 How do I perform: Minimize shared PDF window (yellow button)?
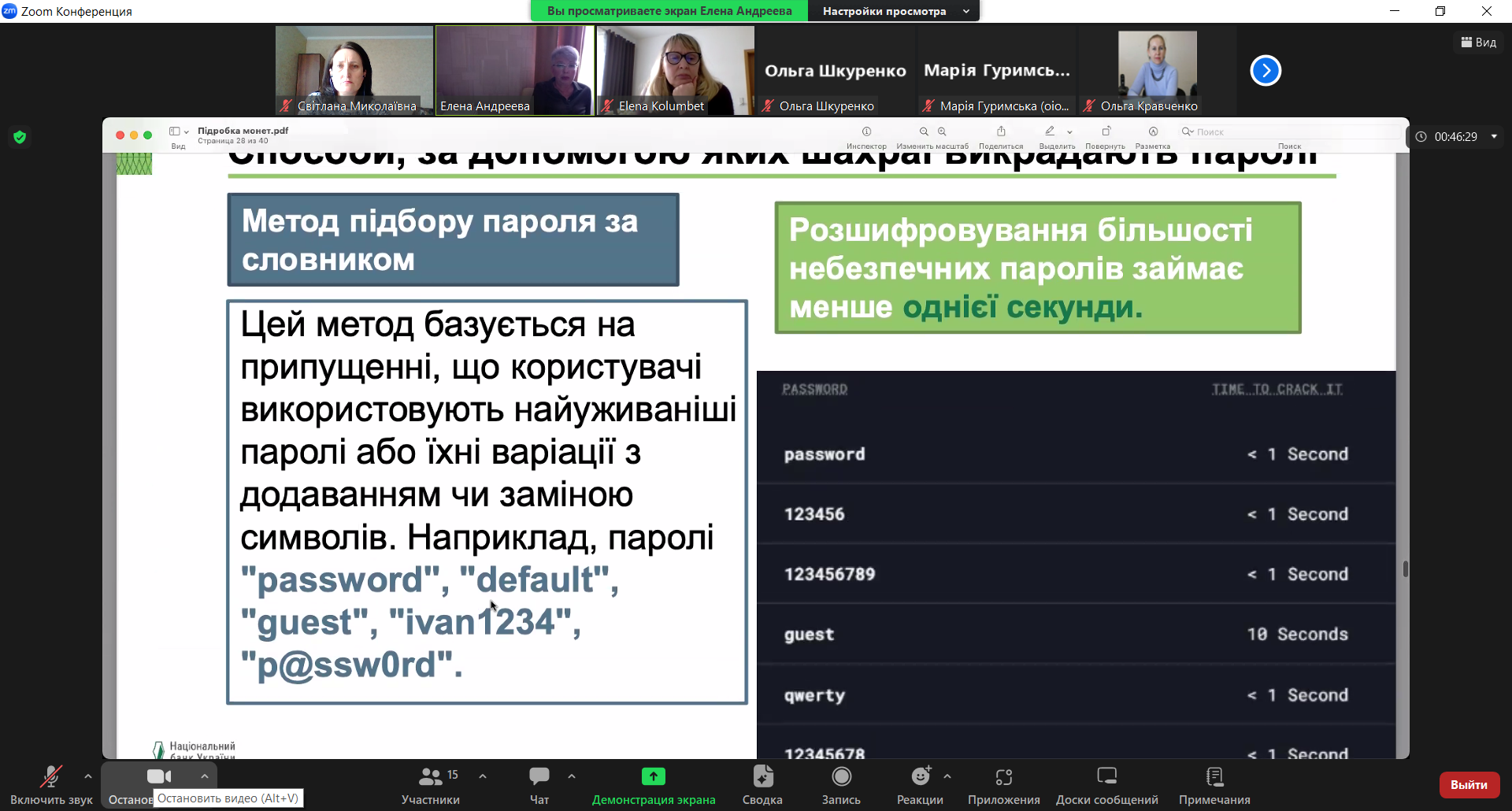coord(134,135)
